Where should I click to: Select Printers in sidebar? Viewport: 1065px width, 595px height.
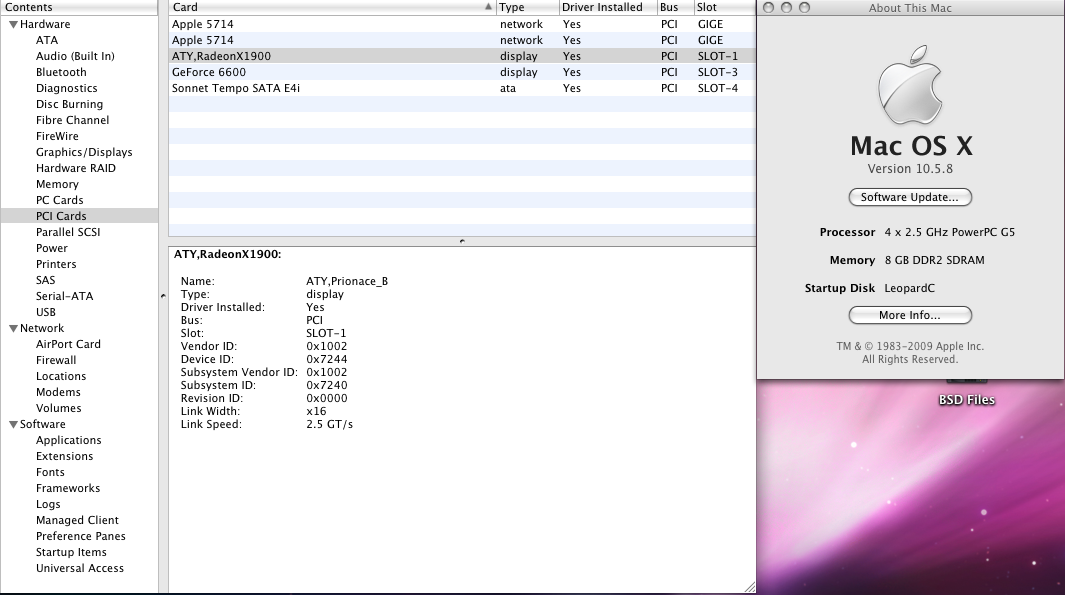coord(56,264)
